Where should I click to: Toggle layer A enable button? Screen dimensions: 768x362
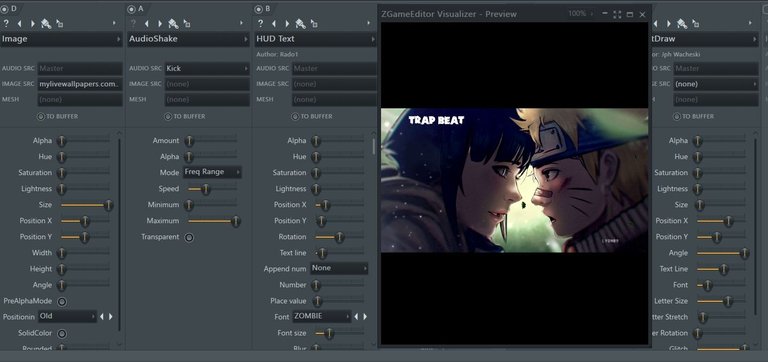(x=131, y=9)
